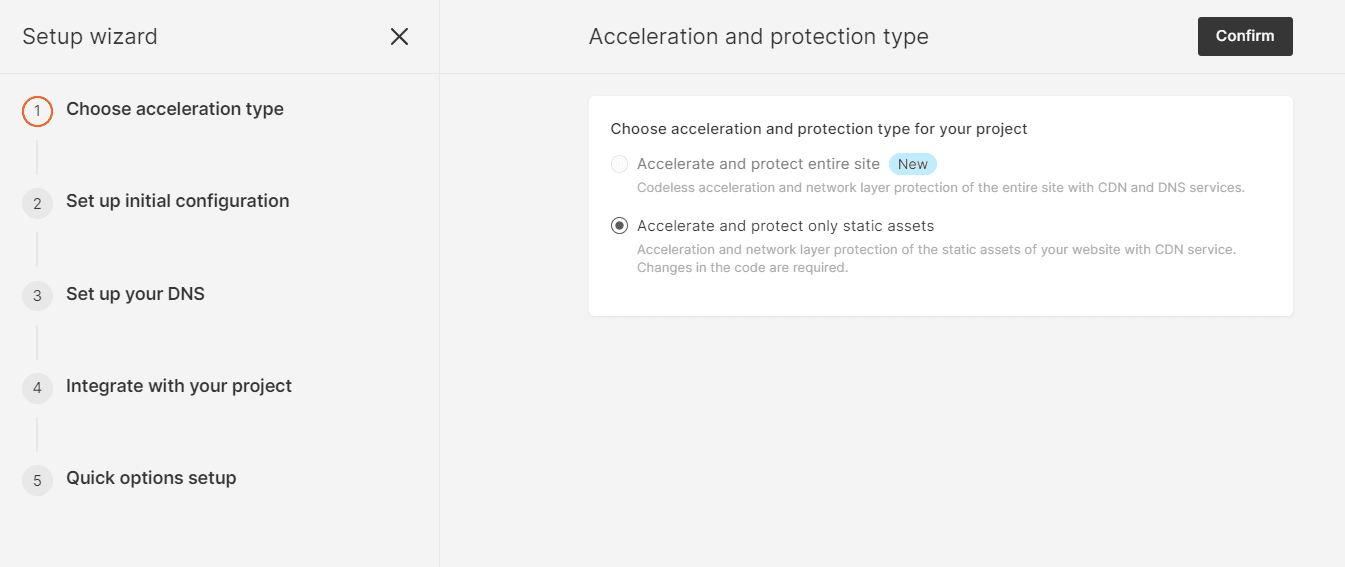Image resolution: width=1345 pixels, height=567 pixels.
Task: Click the Accelerate and protect only static assets label
Action: point(785,226)
